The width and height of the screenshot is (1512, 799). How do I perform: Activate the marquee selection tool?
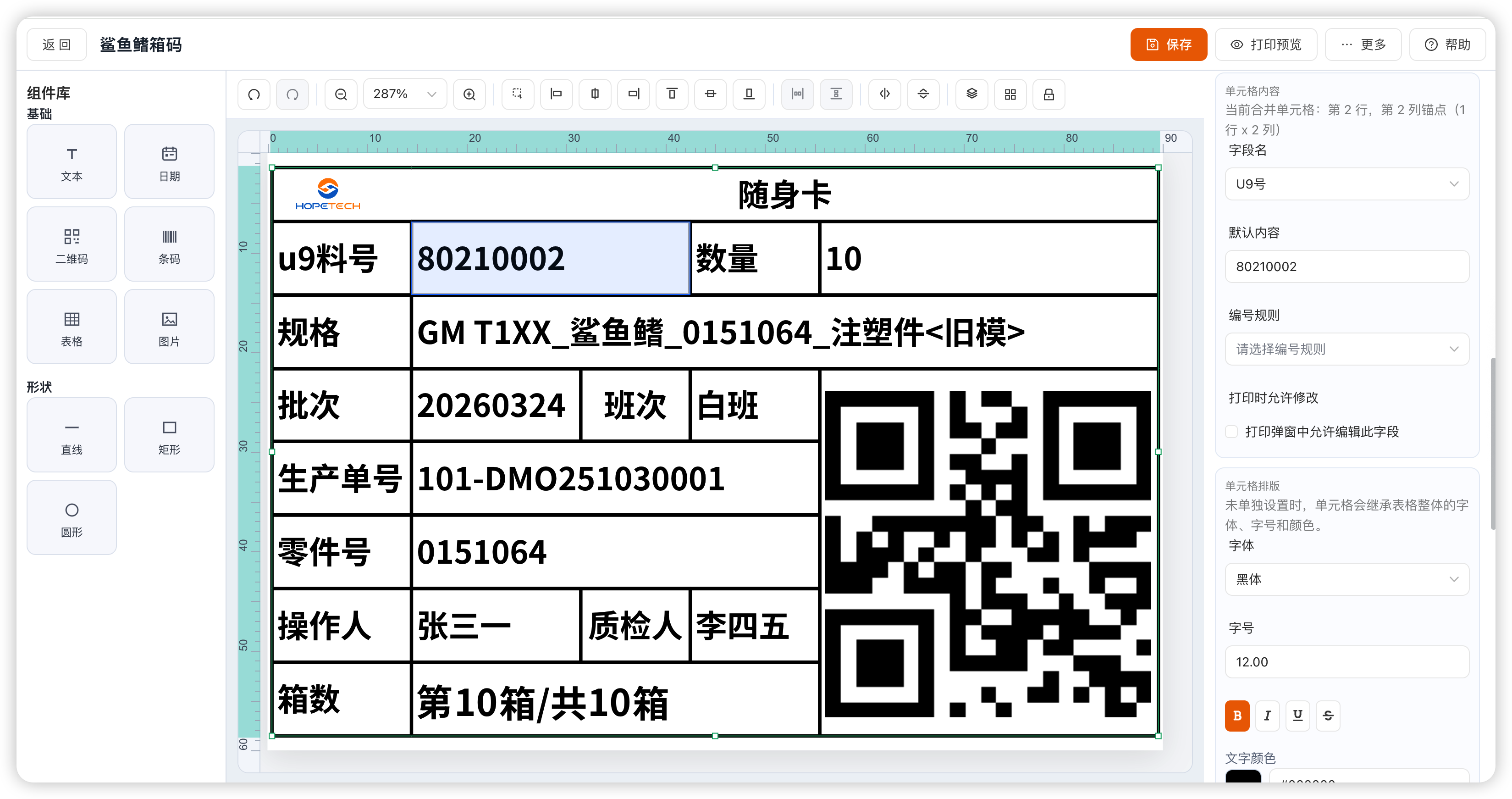coord(517,94)
